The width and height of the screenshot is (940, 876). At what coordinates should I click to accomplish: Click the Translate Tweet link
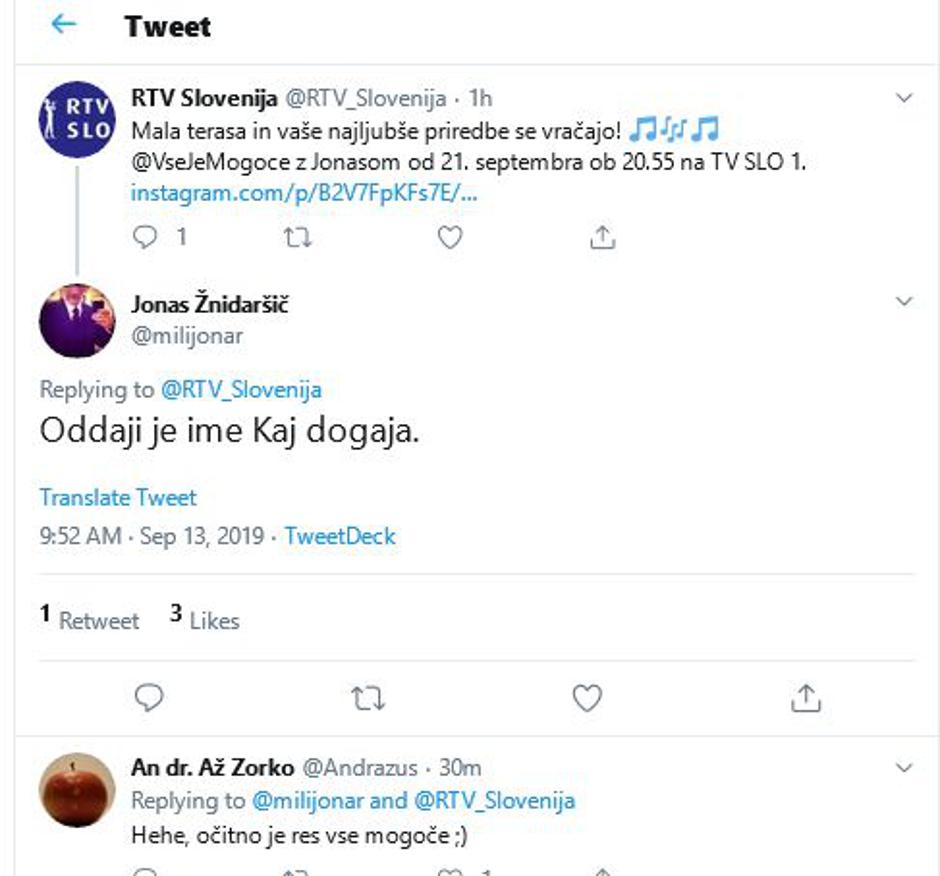117,497
